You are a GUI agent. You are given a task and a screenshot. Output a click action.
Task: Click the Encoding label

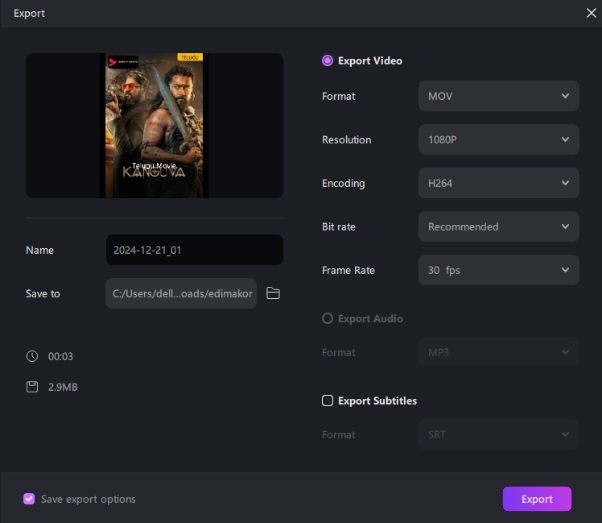tap(344, 184)
